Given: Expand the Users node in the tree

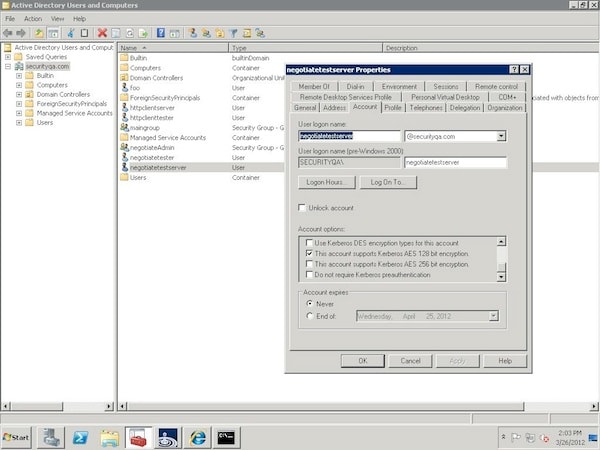Looking at the screenshot, I should (19, 122).
